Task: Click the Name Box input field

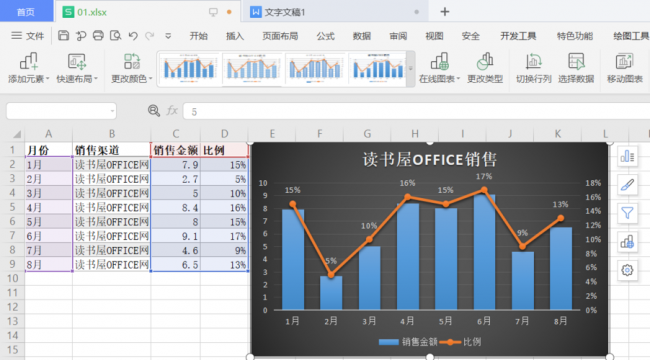Action: click(x=58, y=111)
